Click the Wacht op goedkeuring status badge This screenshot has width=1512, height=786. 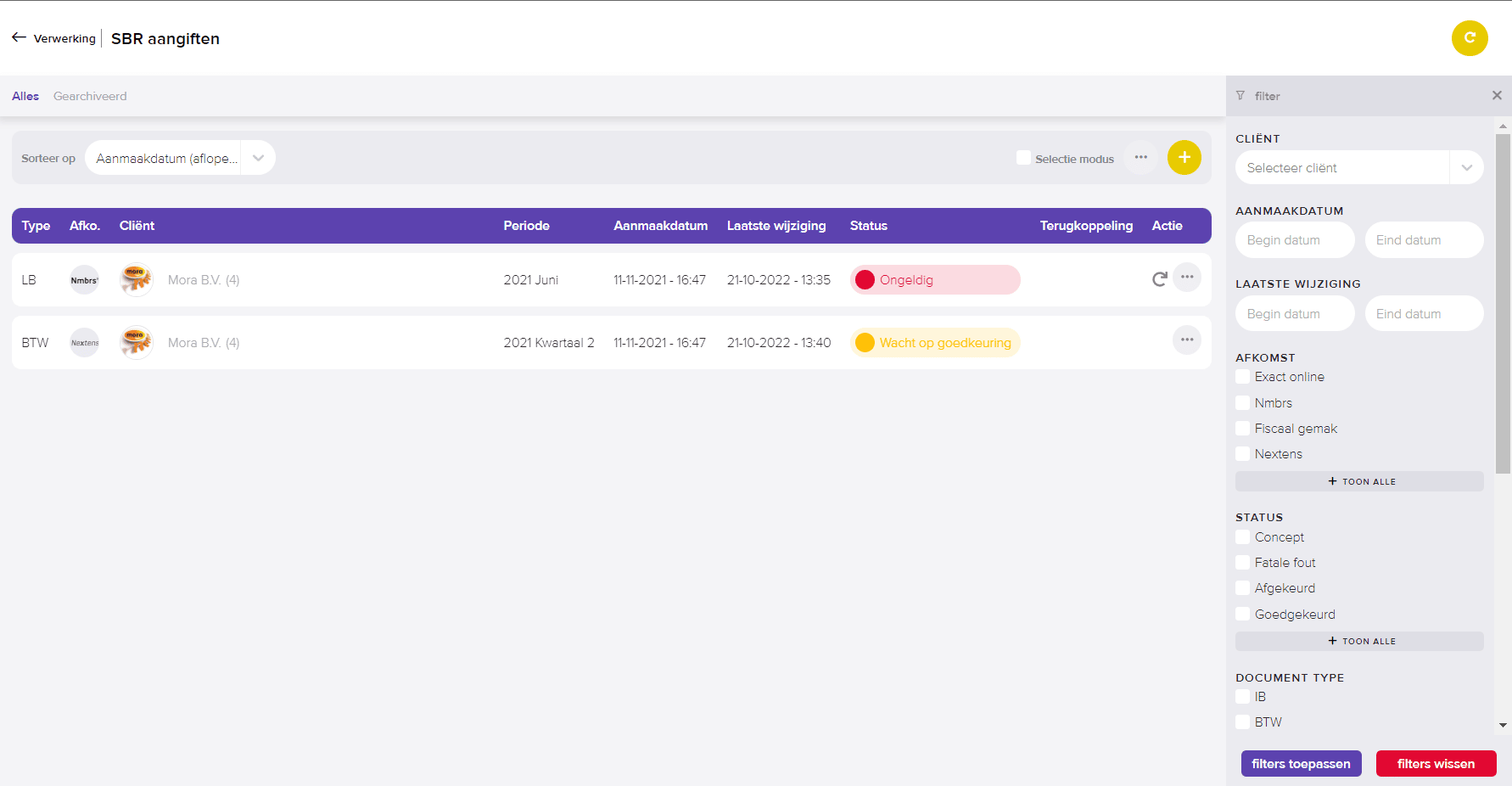click(x=935, y=343)
